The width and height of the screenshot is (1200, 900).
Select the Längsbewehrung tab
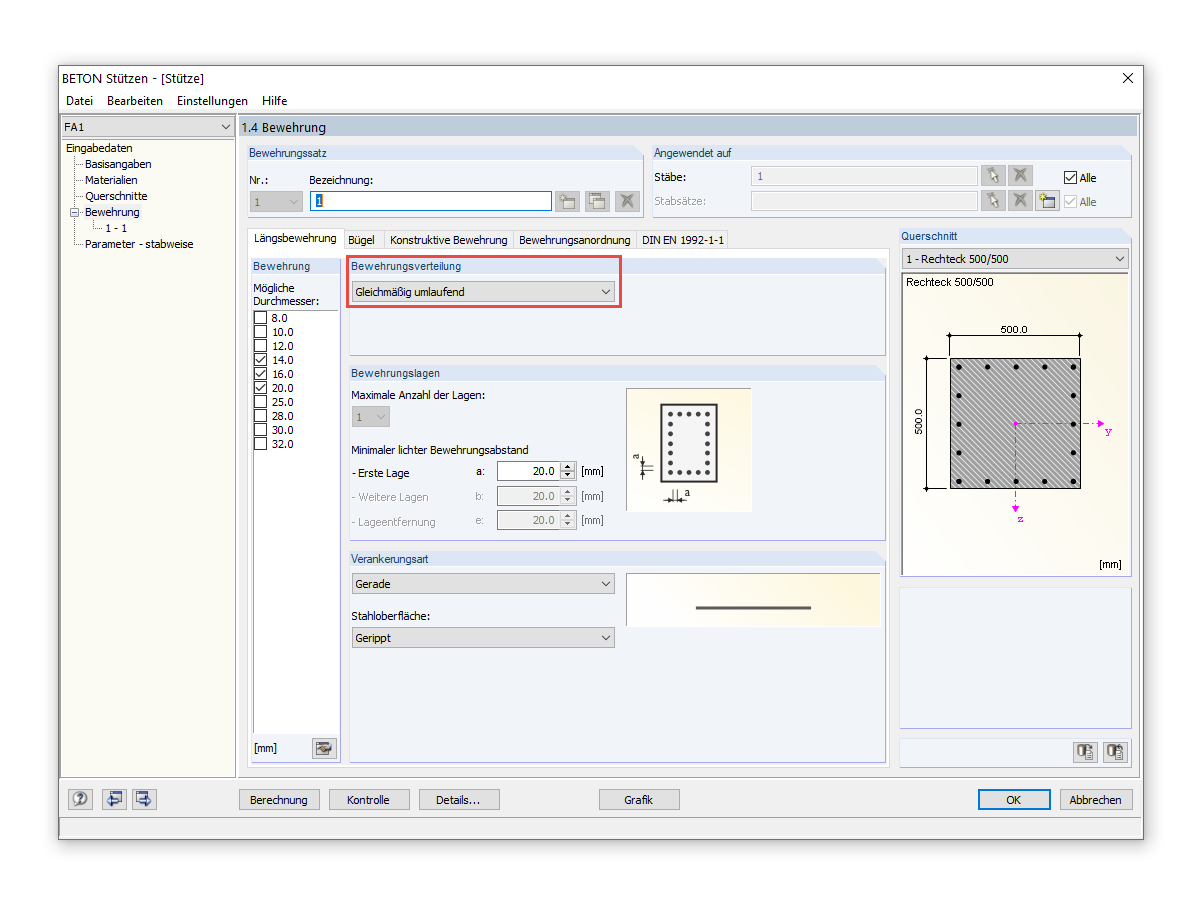click(295, 238)
